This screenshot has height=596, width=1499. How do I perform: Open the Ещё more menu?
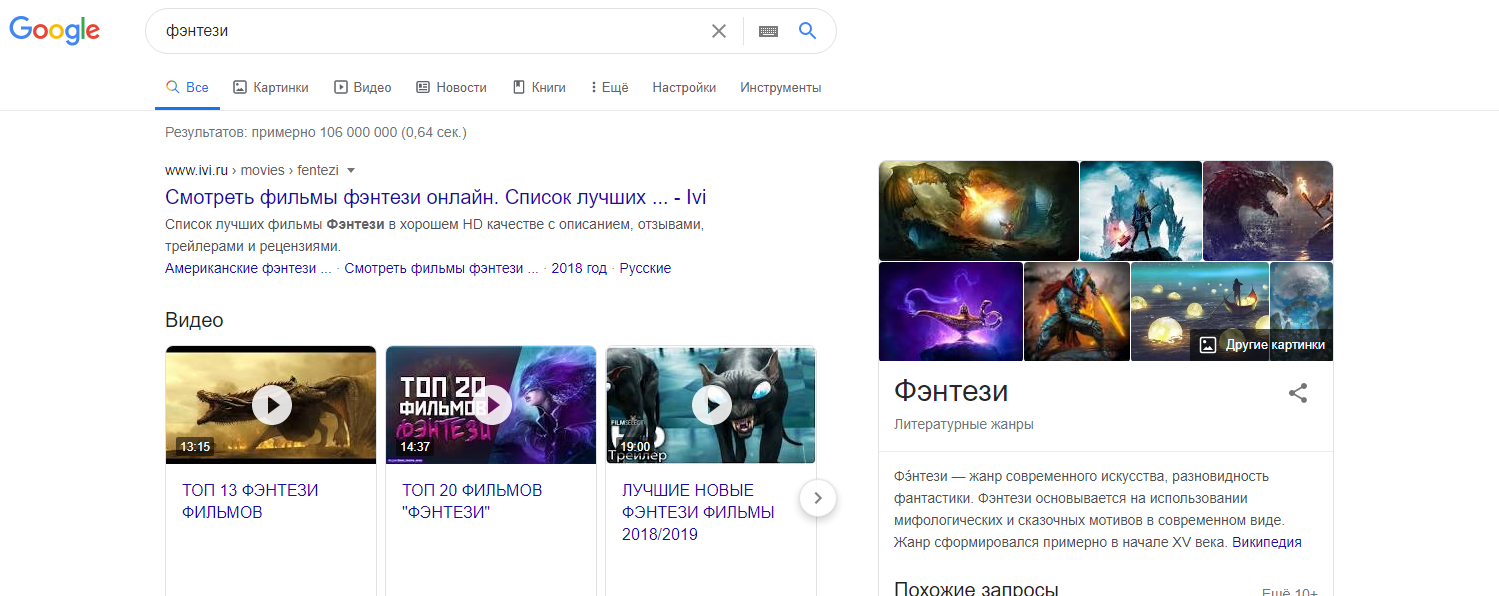pyautogui.click(x=609, y=88)
